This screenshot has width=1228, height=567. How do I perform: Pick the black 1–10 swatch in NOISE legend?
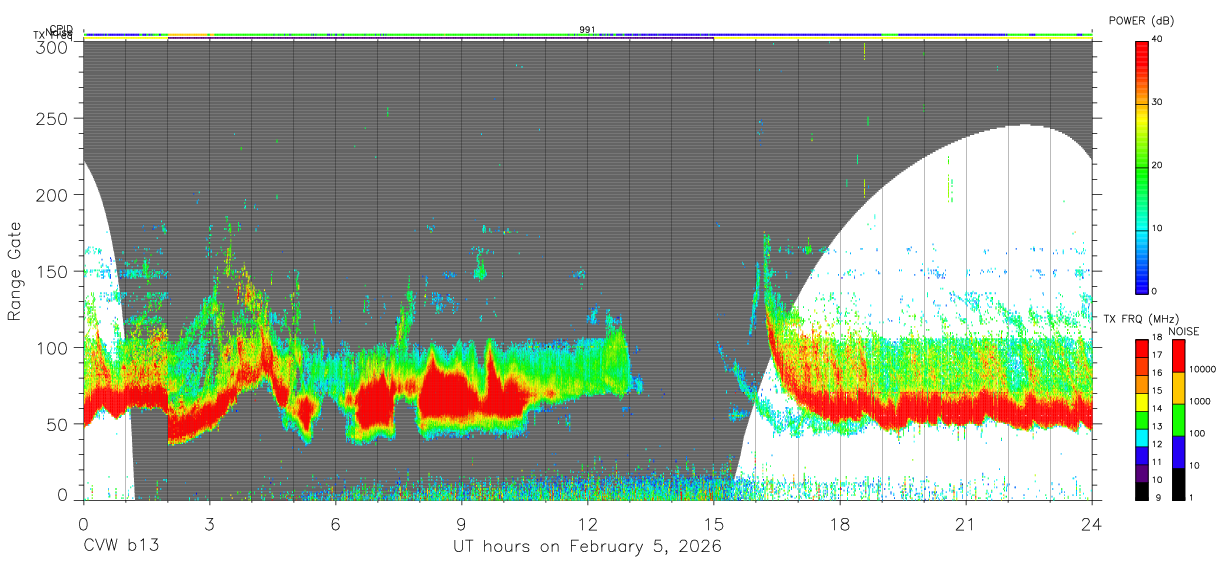click(1179, 482)
